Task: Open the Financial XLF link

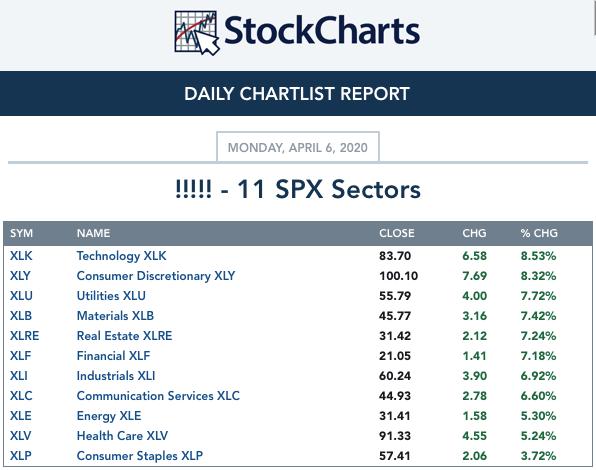Action: [113, 356]
